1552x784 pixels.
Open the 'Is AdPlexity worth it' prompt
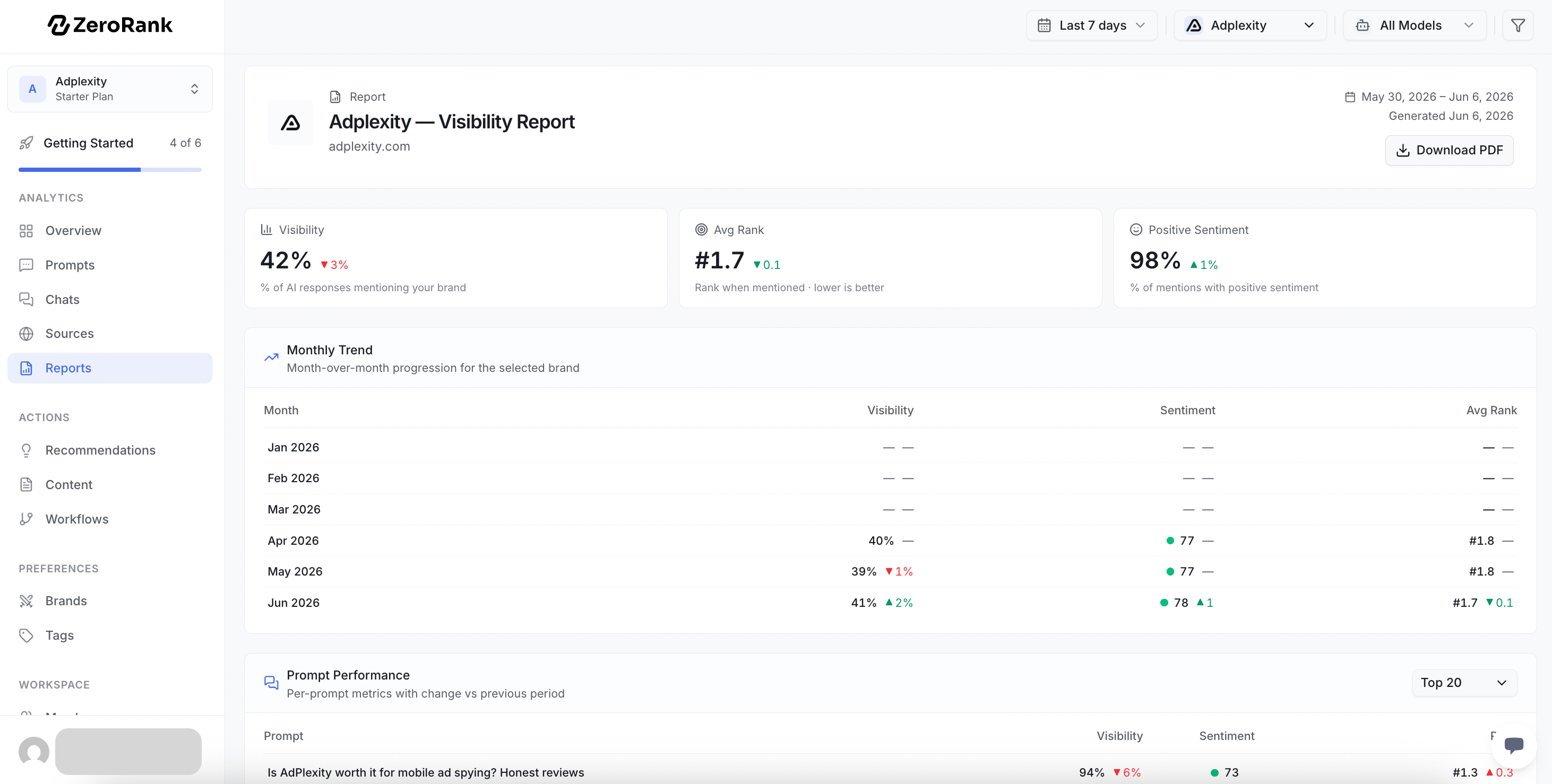point(426,772)
